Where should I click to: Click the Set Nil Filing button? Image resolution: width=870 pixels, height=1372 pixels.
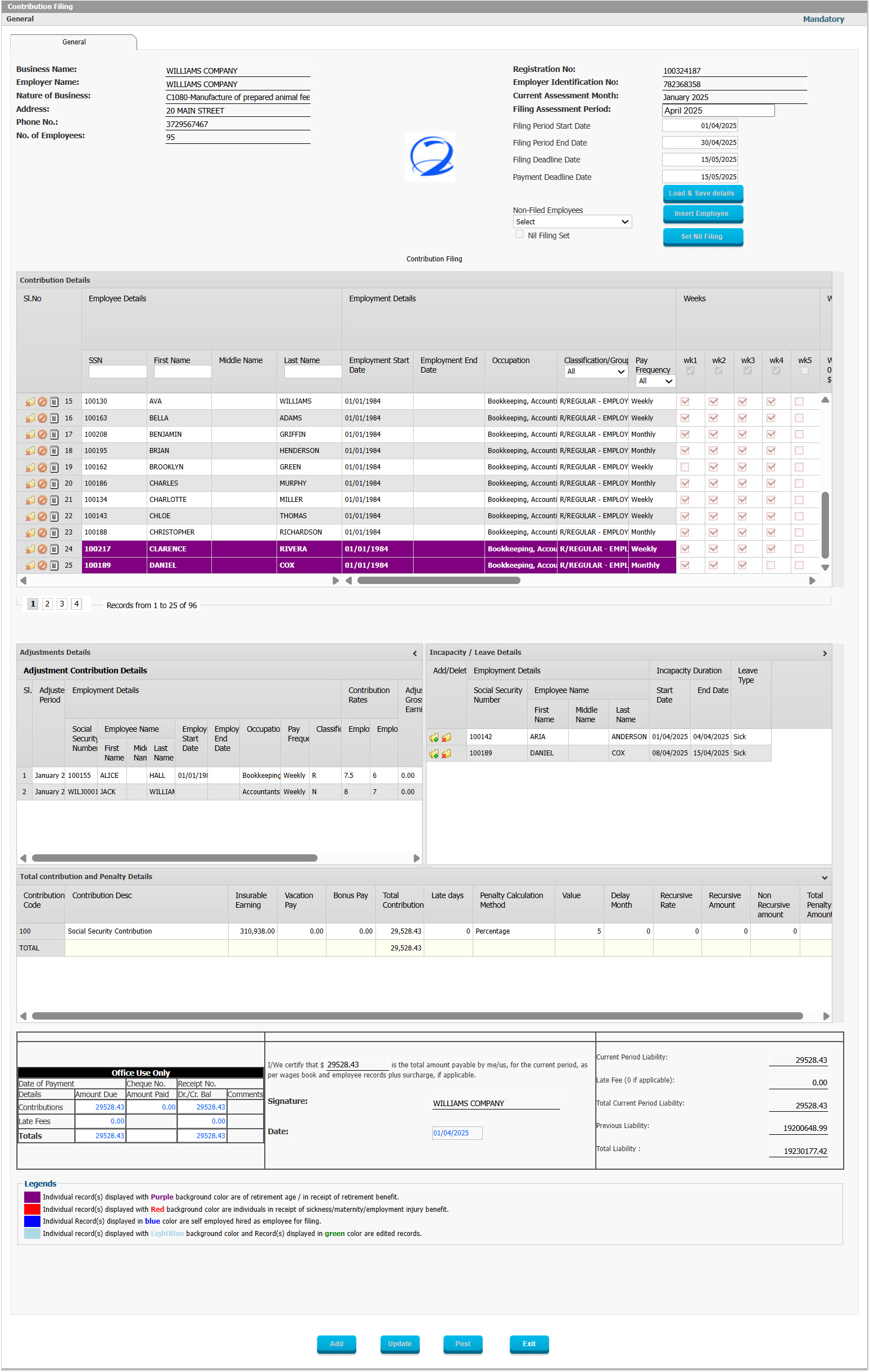tap(702, 237)
